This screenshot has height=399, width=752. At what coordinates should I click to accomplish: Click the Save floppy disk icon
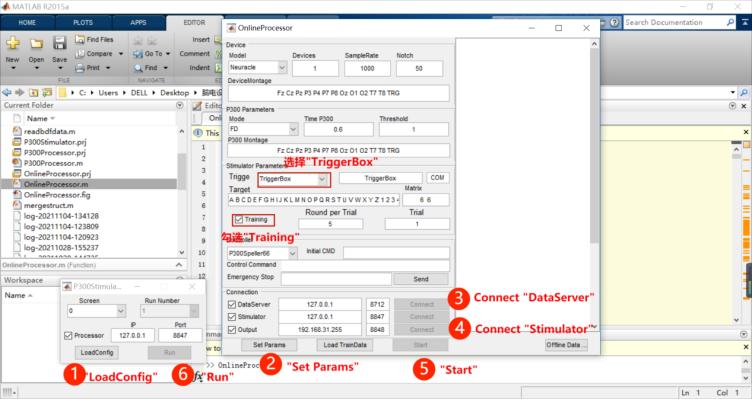59,43
